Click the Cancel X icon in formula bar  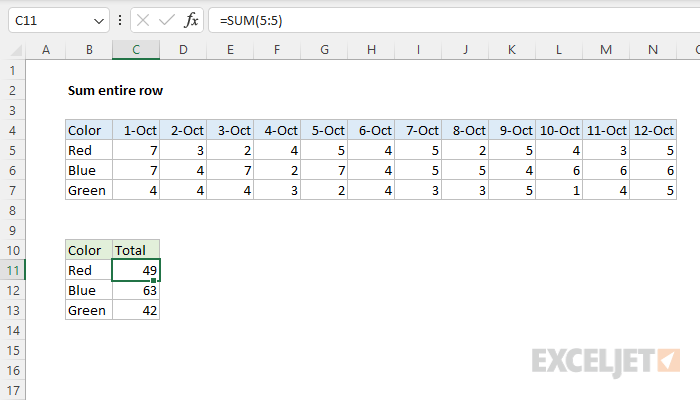point(144,21)
